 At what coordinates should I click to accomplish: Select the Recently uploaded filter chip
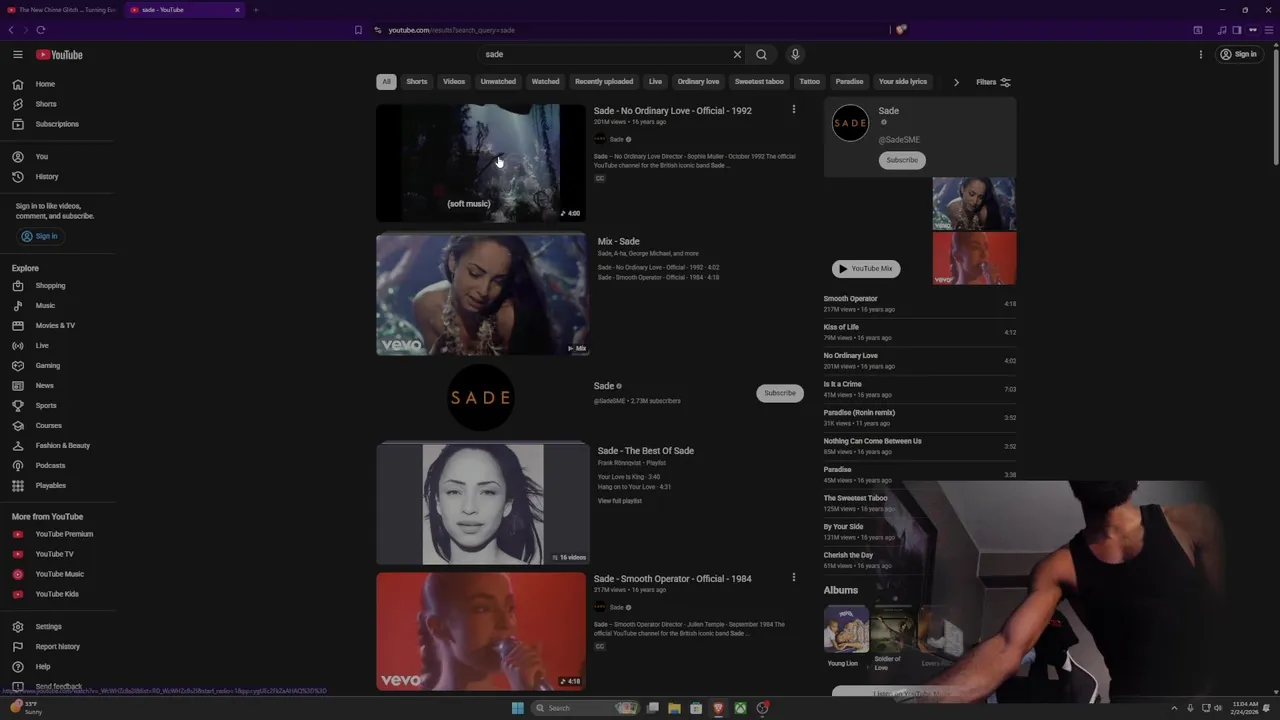(604, 82)
